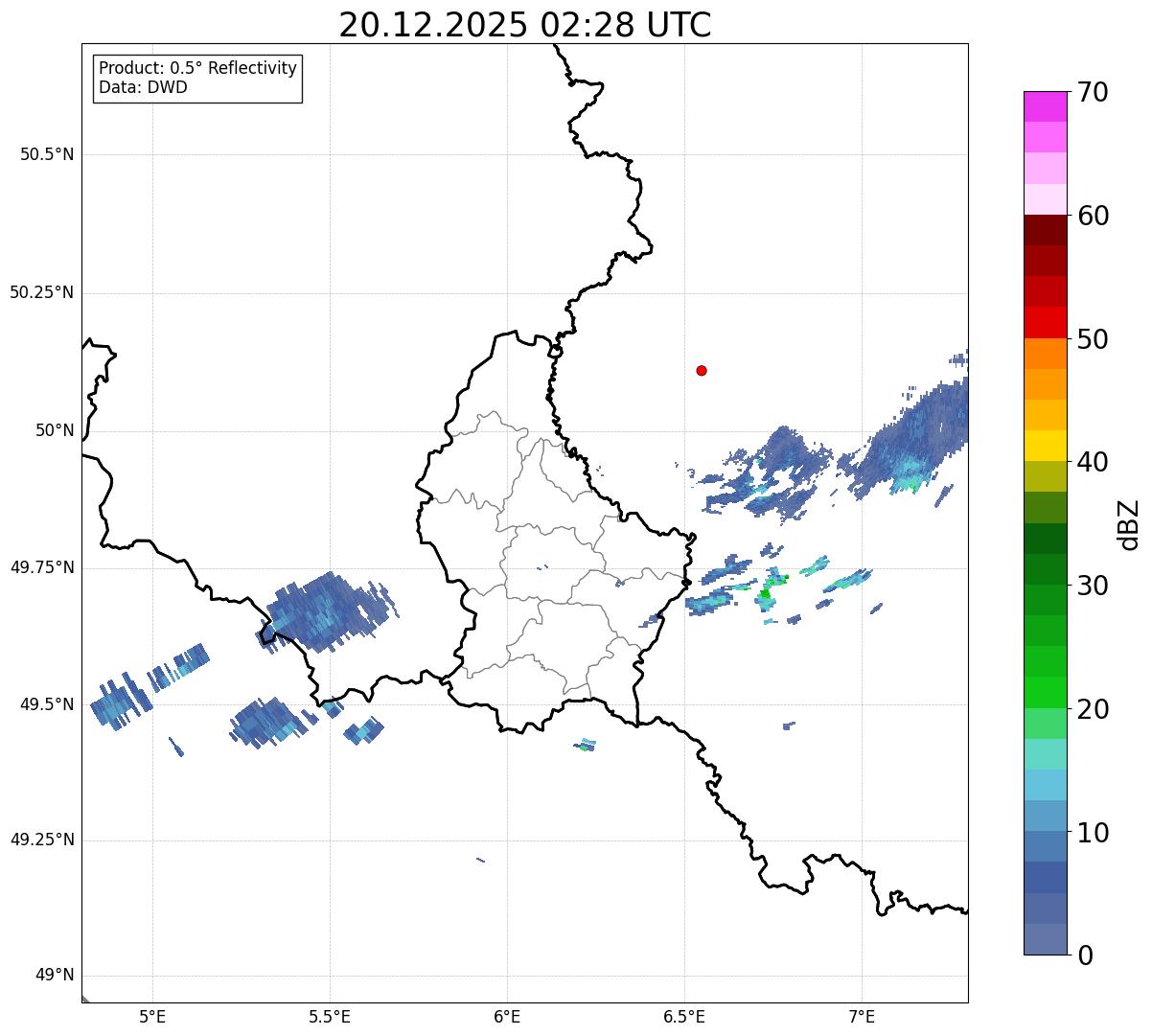Click the colorbar tick label 30
1152x1036 pixels.
[x=1093, y=586]
